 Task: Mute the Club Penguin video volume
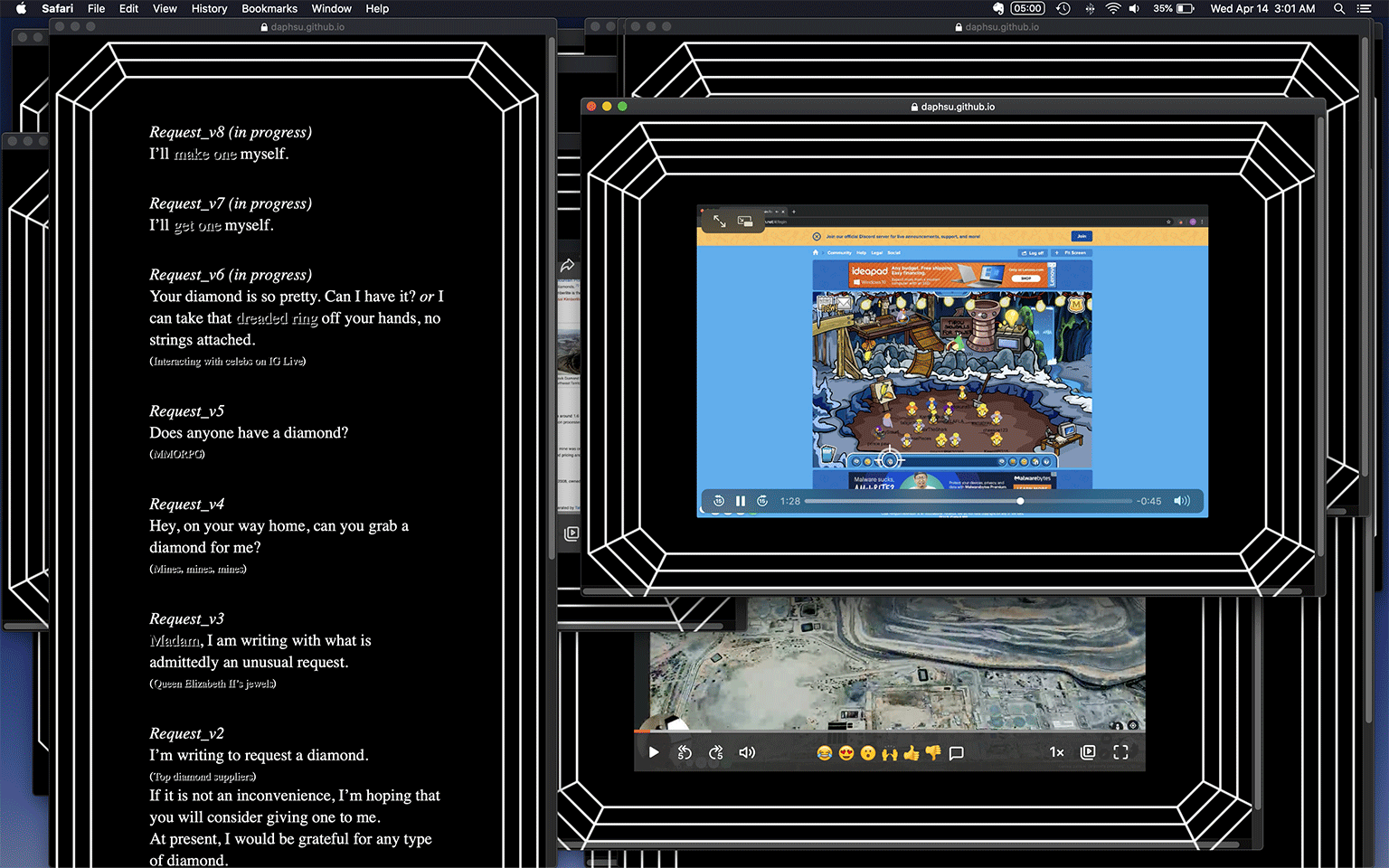pos(1181,501)
